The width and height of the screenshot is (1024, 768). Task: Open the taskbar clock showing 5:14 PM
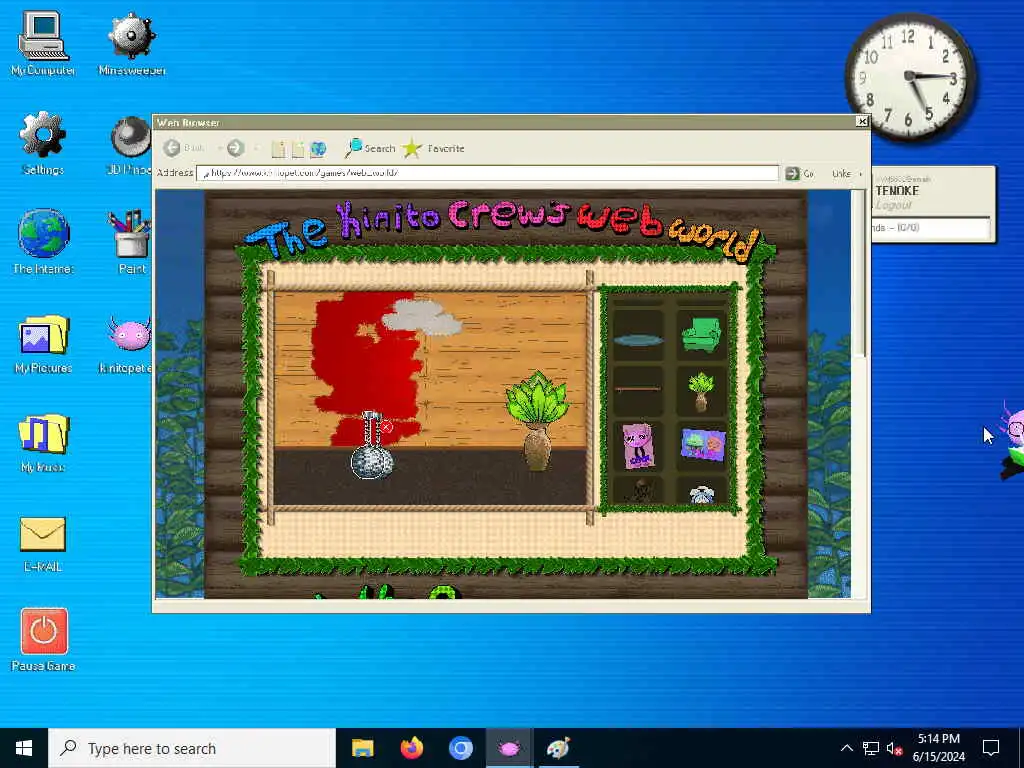point(938,748)
